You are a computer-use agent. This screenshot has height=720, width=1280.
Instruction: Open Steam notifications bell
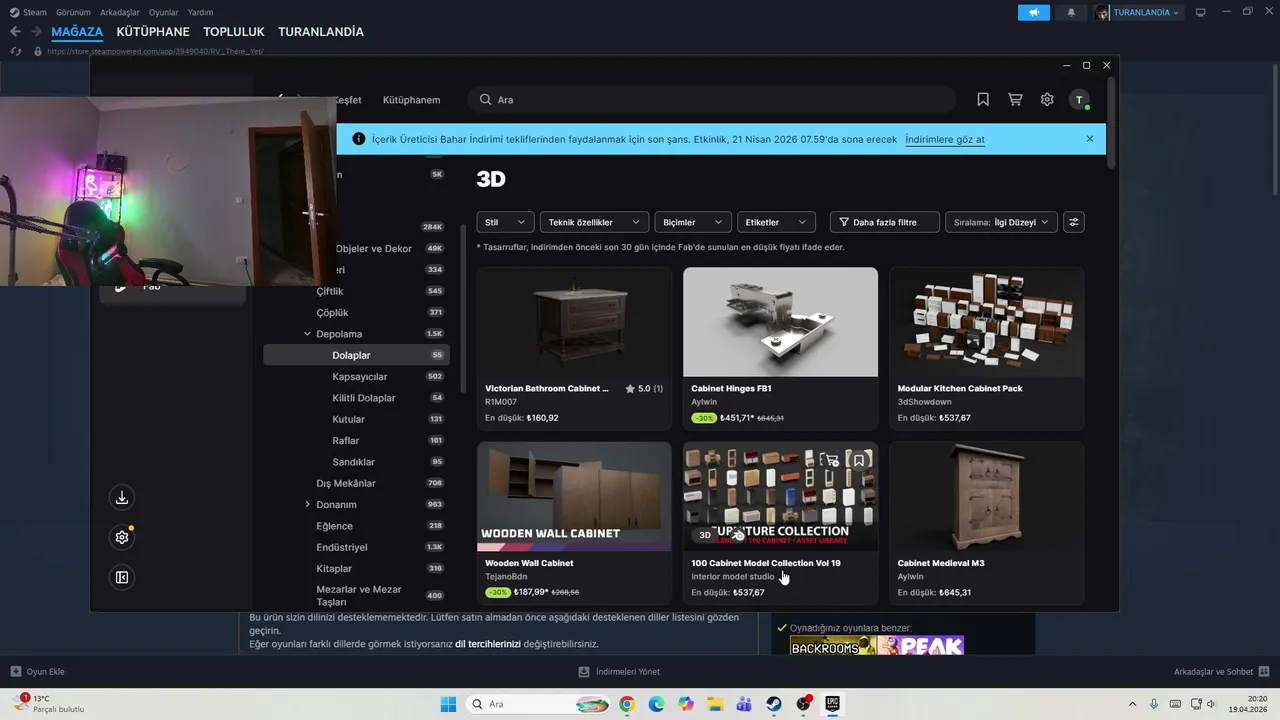1071,12
